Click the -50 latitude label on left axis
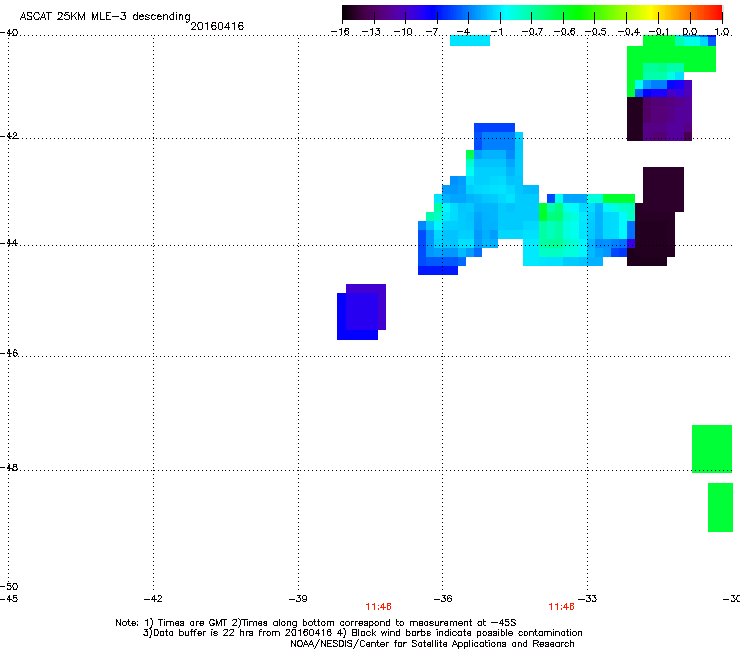 (9, 586)
